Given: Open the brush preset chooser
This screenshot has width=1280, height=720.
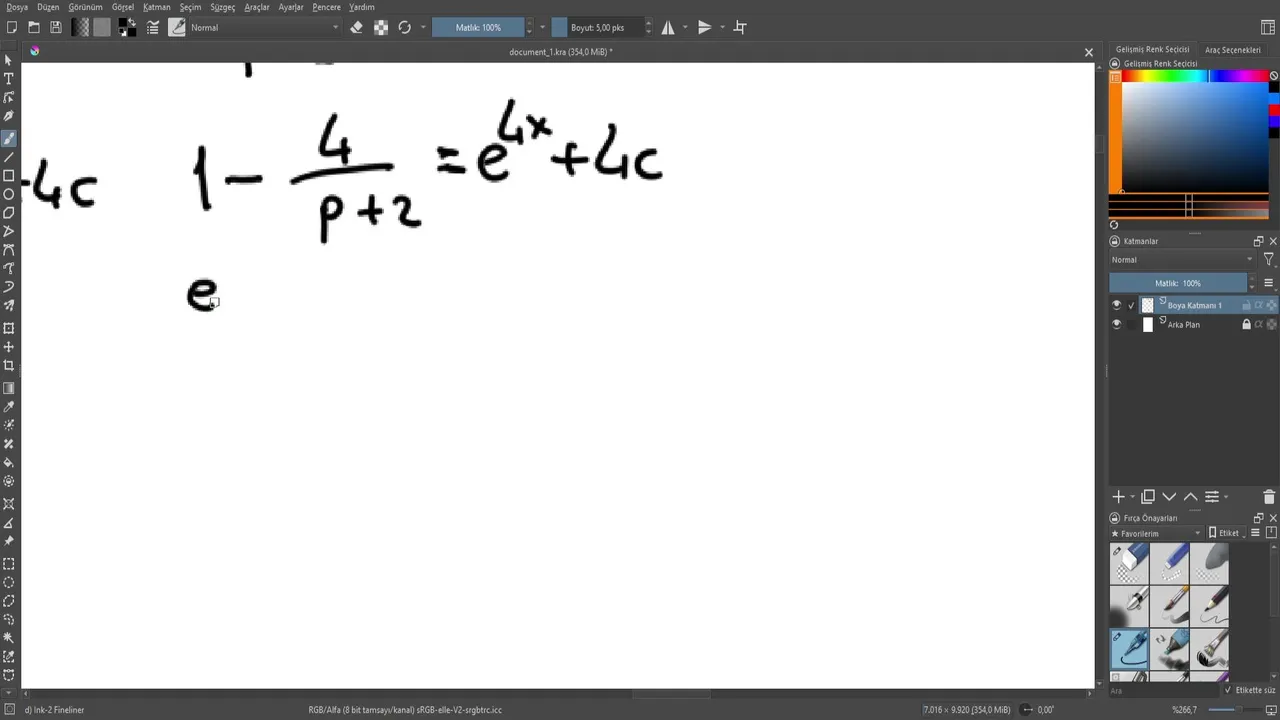Looking at the screenshot, I should pyautogui.click(x=177, y=27).
